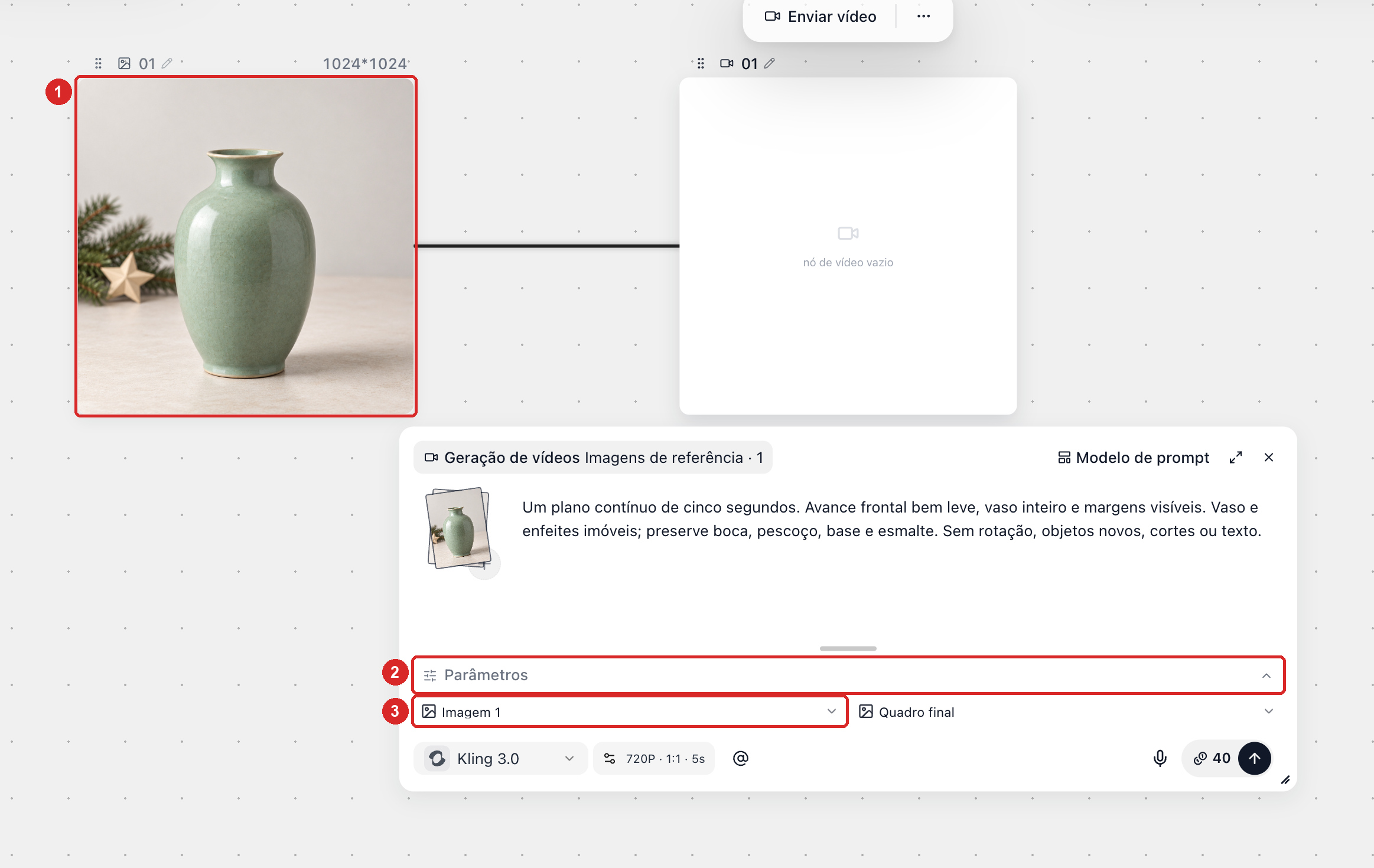The width and height of the screenshot is (1374, 868).
Task: Click the video camera icon beside video node 01
Action: 727,63
